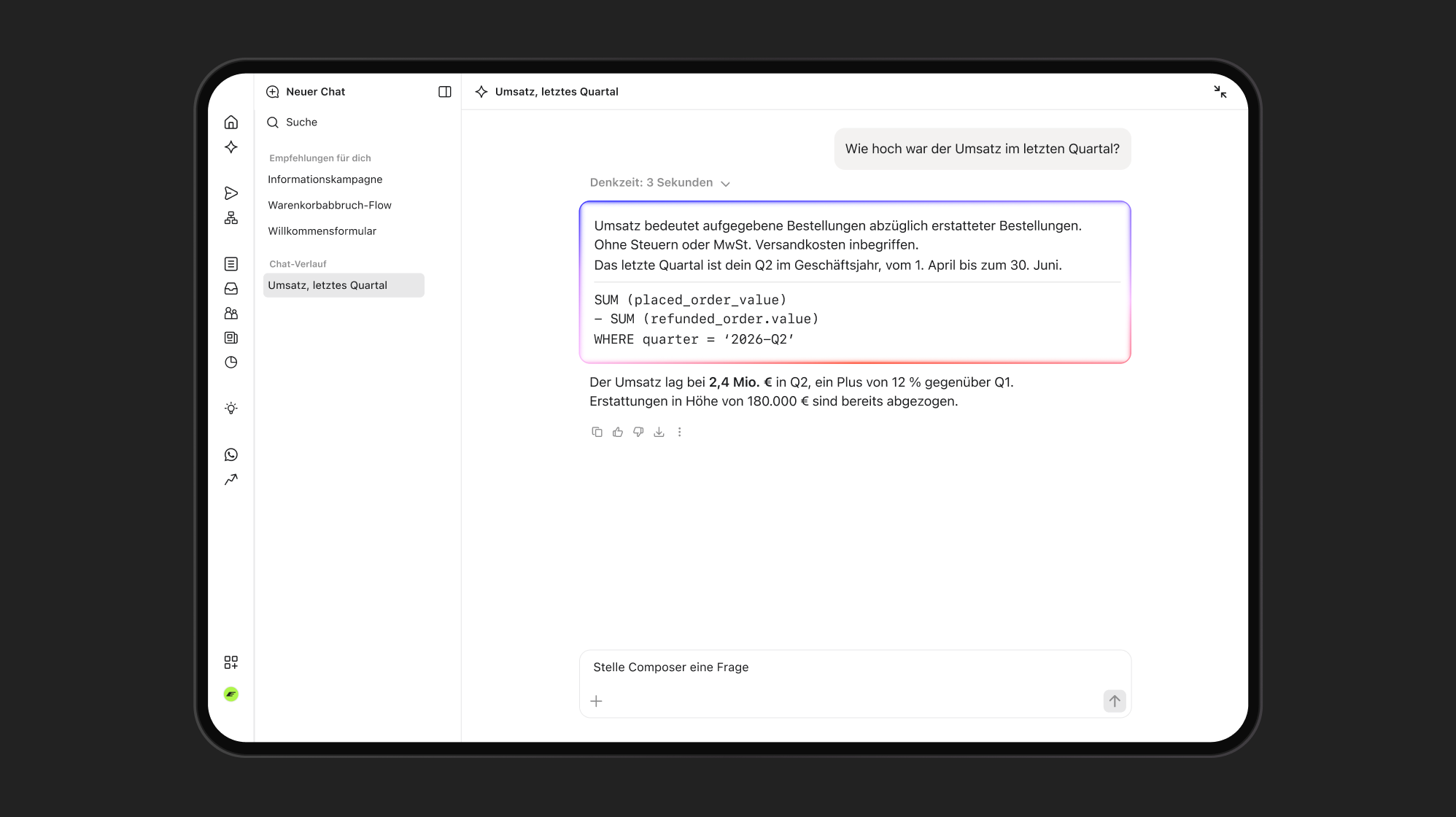Image resolution: width=1456 pixels, height=817 pixels.
Task: Open the Flows hierarchy icon
Action: (231, 218)
